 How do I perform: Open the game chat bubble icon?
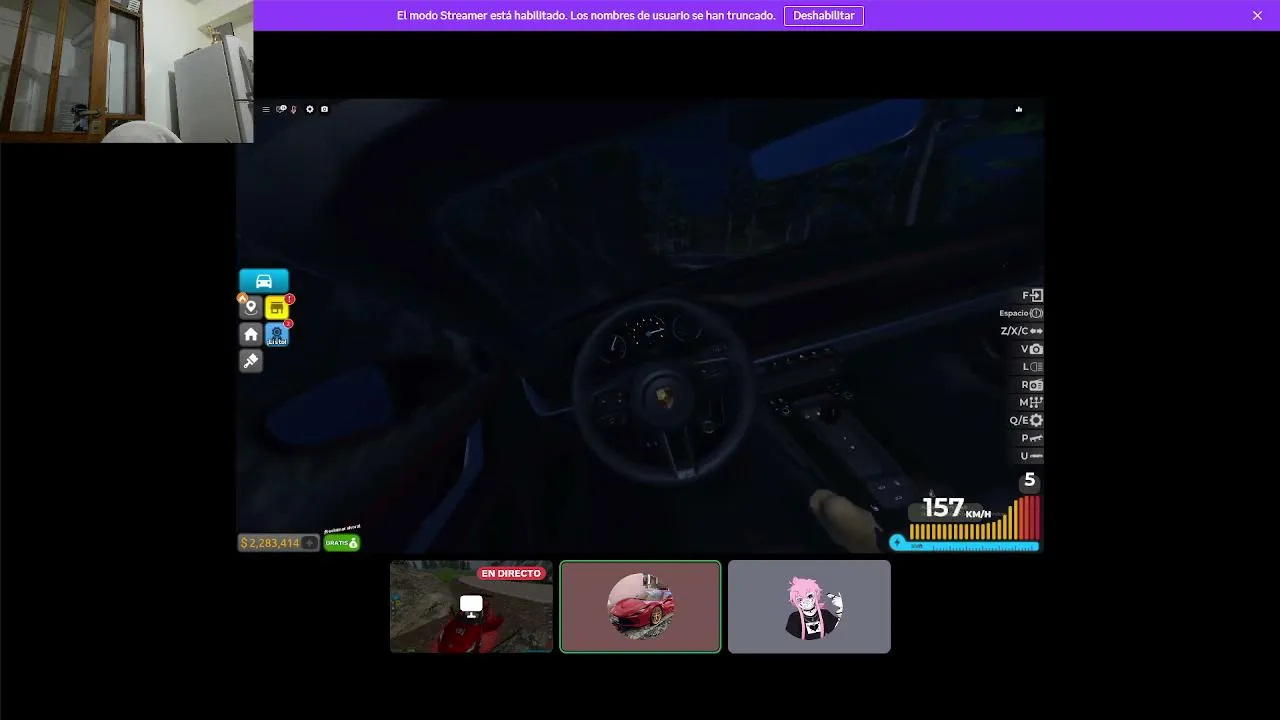(281, 109)
